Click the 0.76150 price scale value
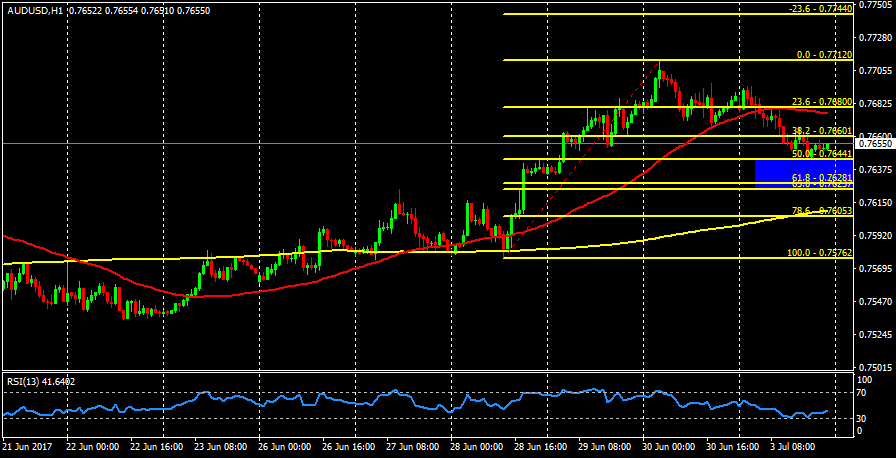This screenshot has height=458, width=896. point(875,202)
